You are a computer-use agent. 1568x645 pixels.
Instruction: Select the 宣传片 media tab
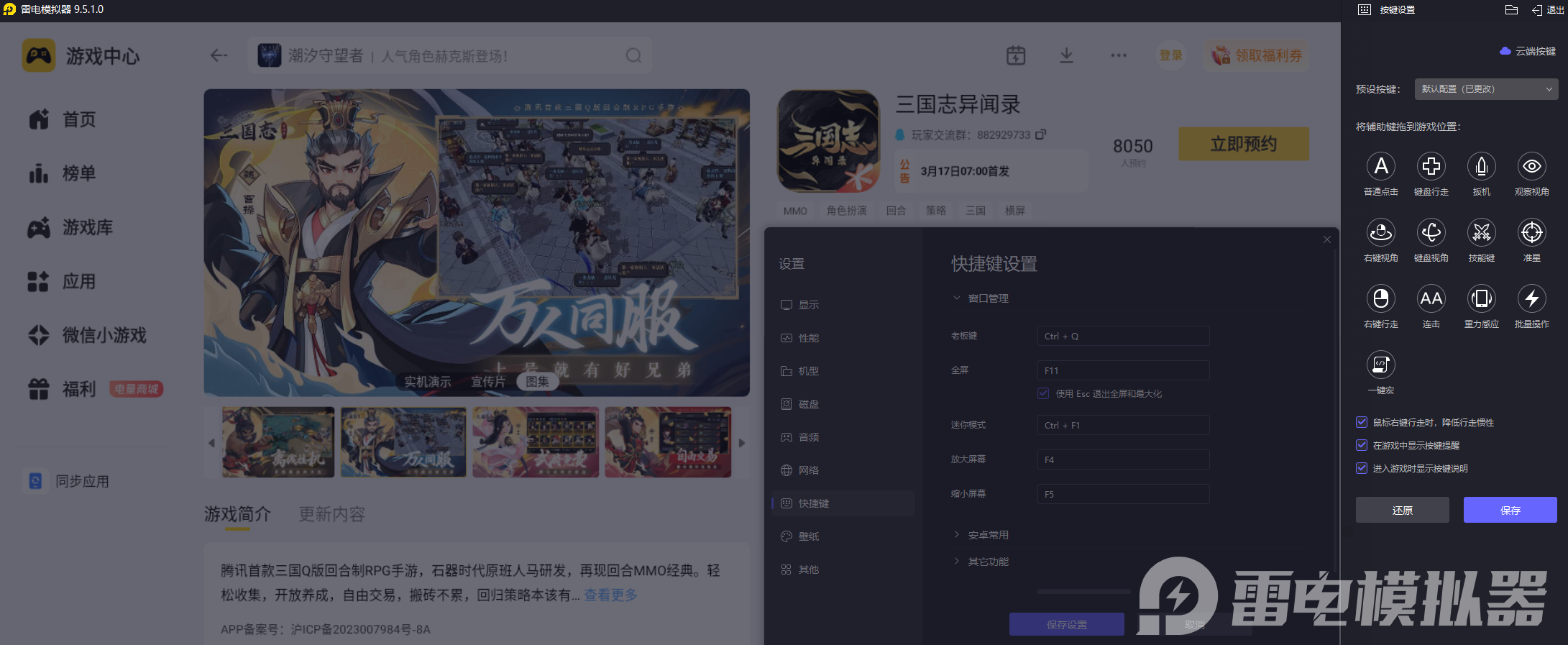pos(488,382)
